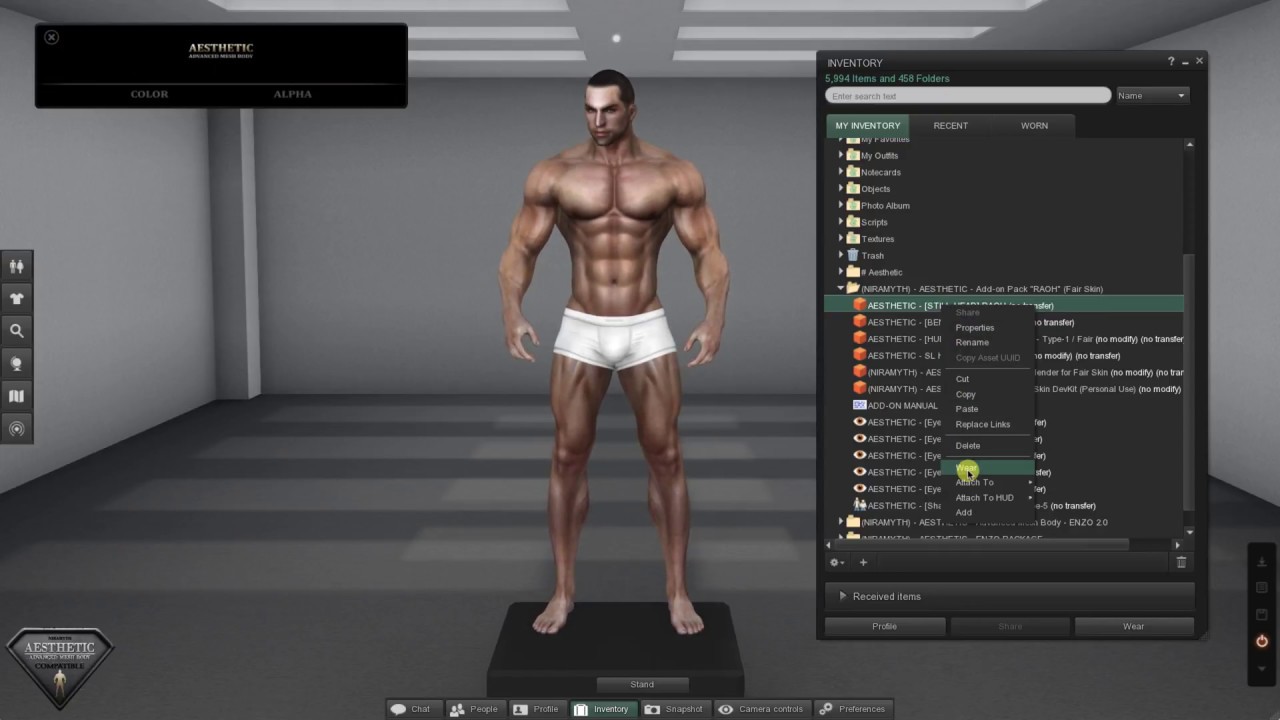
Task: Click the Trash folder bin icon
Action: [x=853, y=255]
